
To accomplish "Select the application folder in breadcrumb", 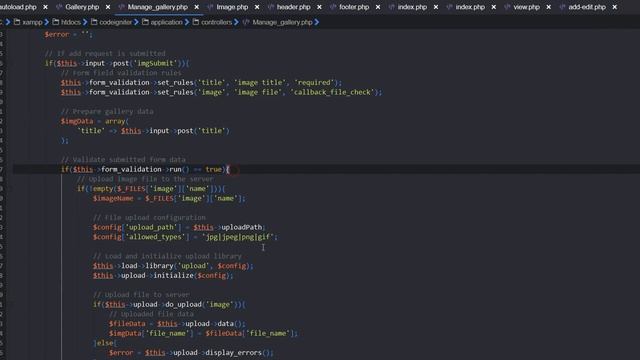I will click(x=167, y=22).
